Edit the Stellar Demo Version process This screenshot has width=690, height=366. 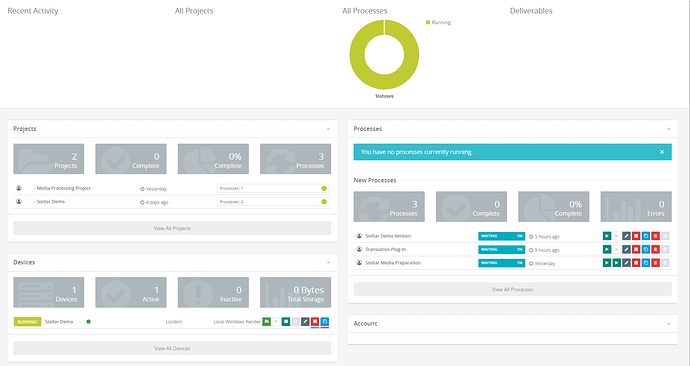point(626,236)
